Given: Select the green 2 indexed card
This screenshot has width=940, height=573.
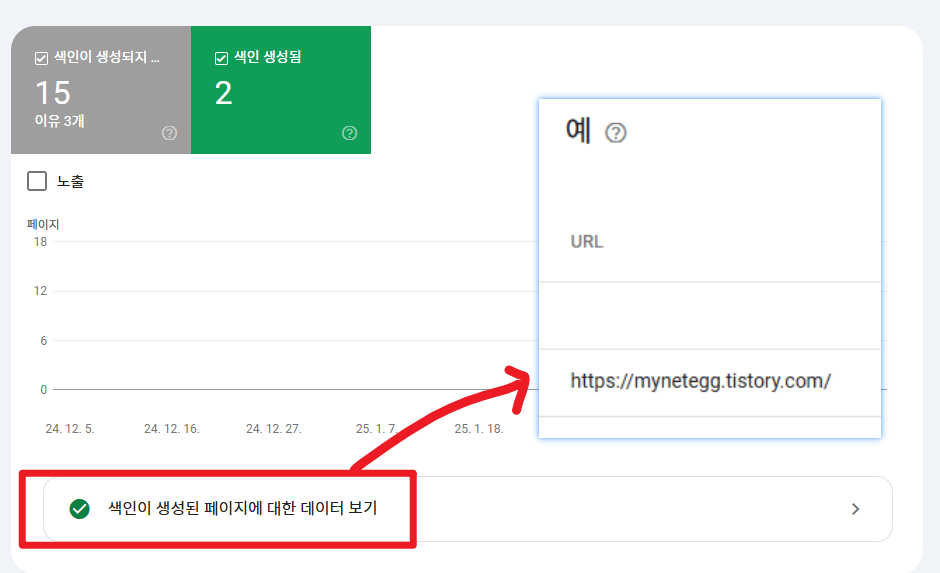Looking at the screenshot, I should tap(281, 90).
